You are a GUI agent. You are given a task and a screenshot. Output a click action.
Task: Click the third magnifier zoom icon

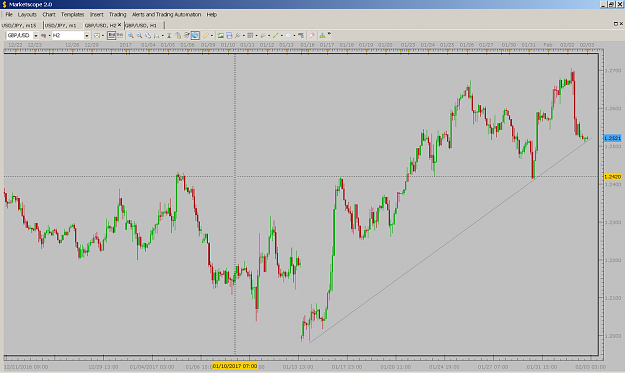pyautogui.click(x=148, y=35)
